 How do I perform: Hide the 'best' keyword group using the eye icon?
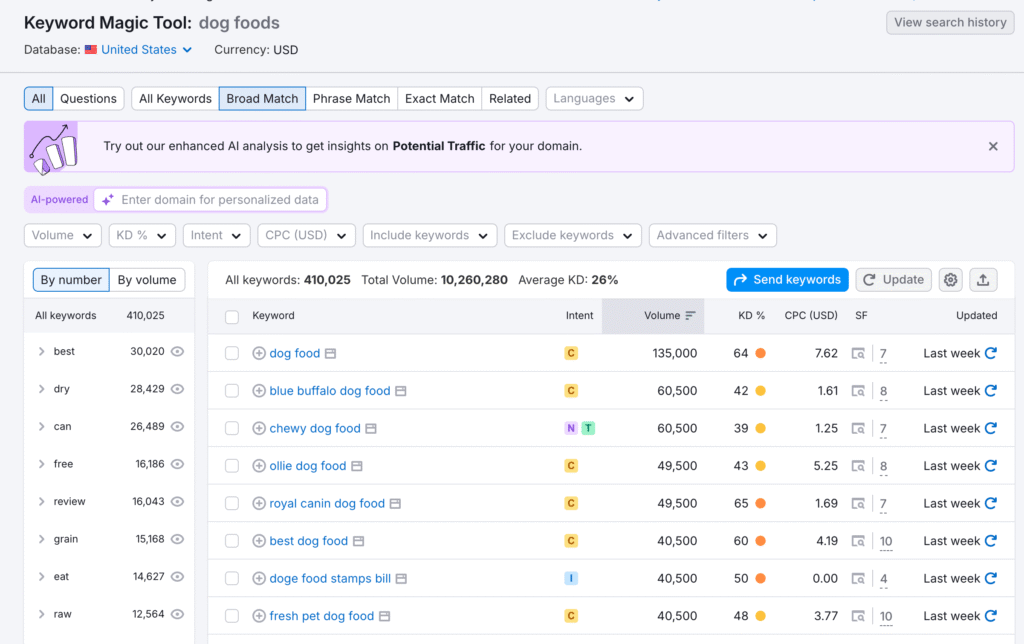tap(177, 352)
